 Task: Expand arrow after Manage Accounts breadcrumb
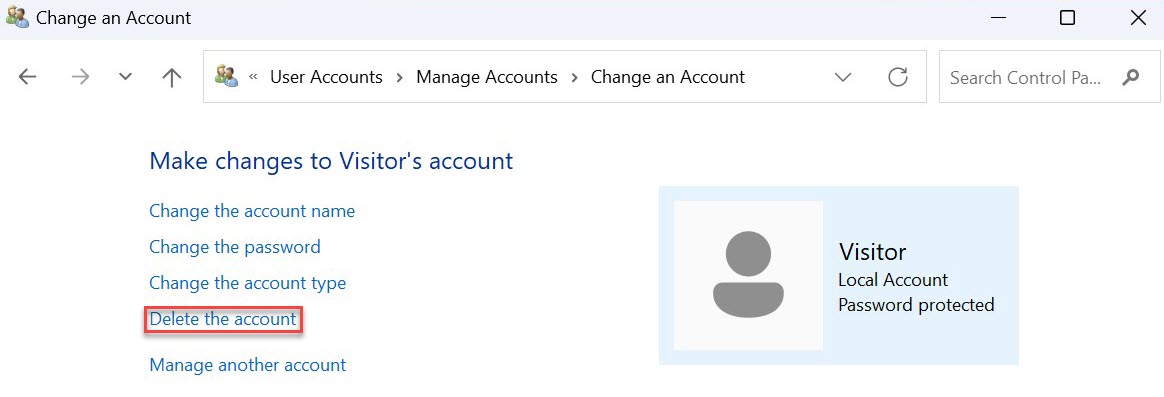coord(575,77)
